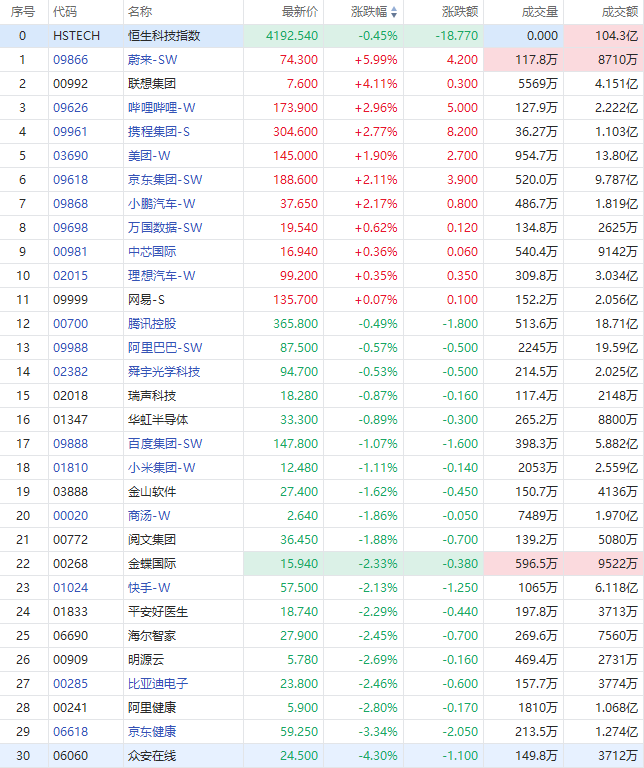This screenshot has height=768, width=644.
Task: Open 腾讯控股 stock link
Action: point(152,324)
